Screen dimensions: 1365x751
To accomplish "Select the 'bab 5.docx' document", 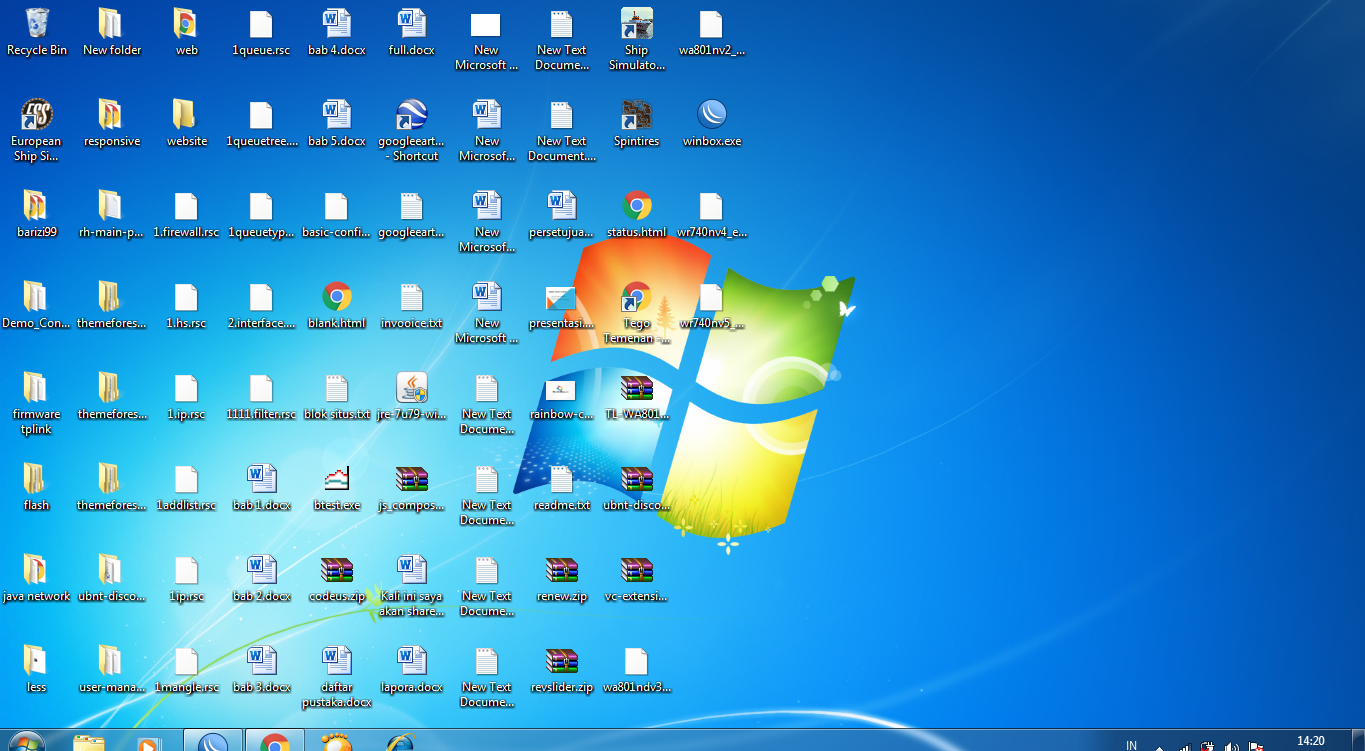I will coord(336,115).
